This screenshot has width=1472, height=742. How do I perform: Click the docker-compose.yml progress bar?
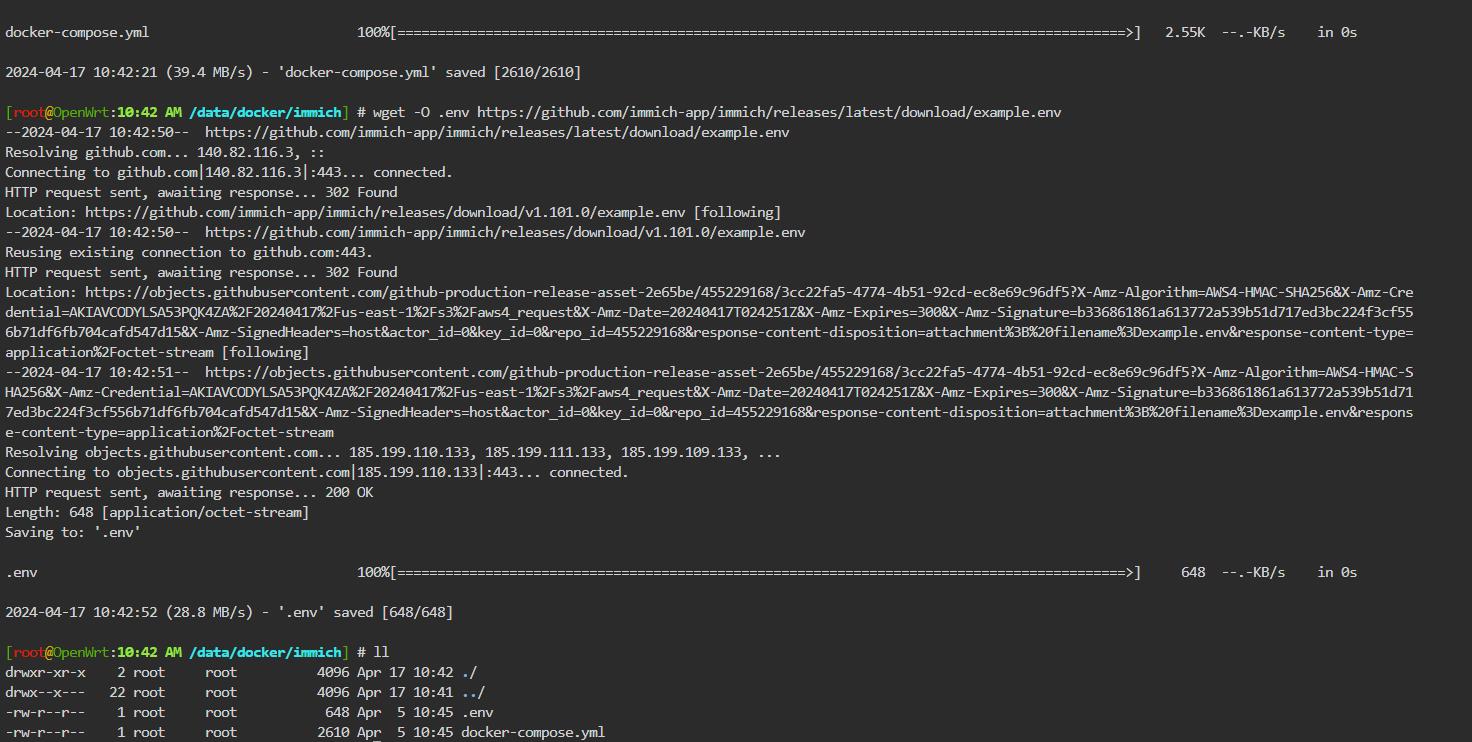(x=765, y=32)
